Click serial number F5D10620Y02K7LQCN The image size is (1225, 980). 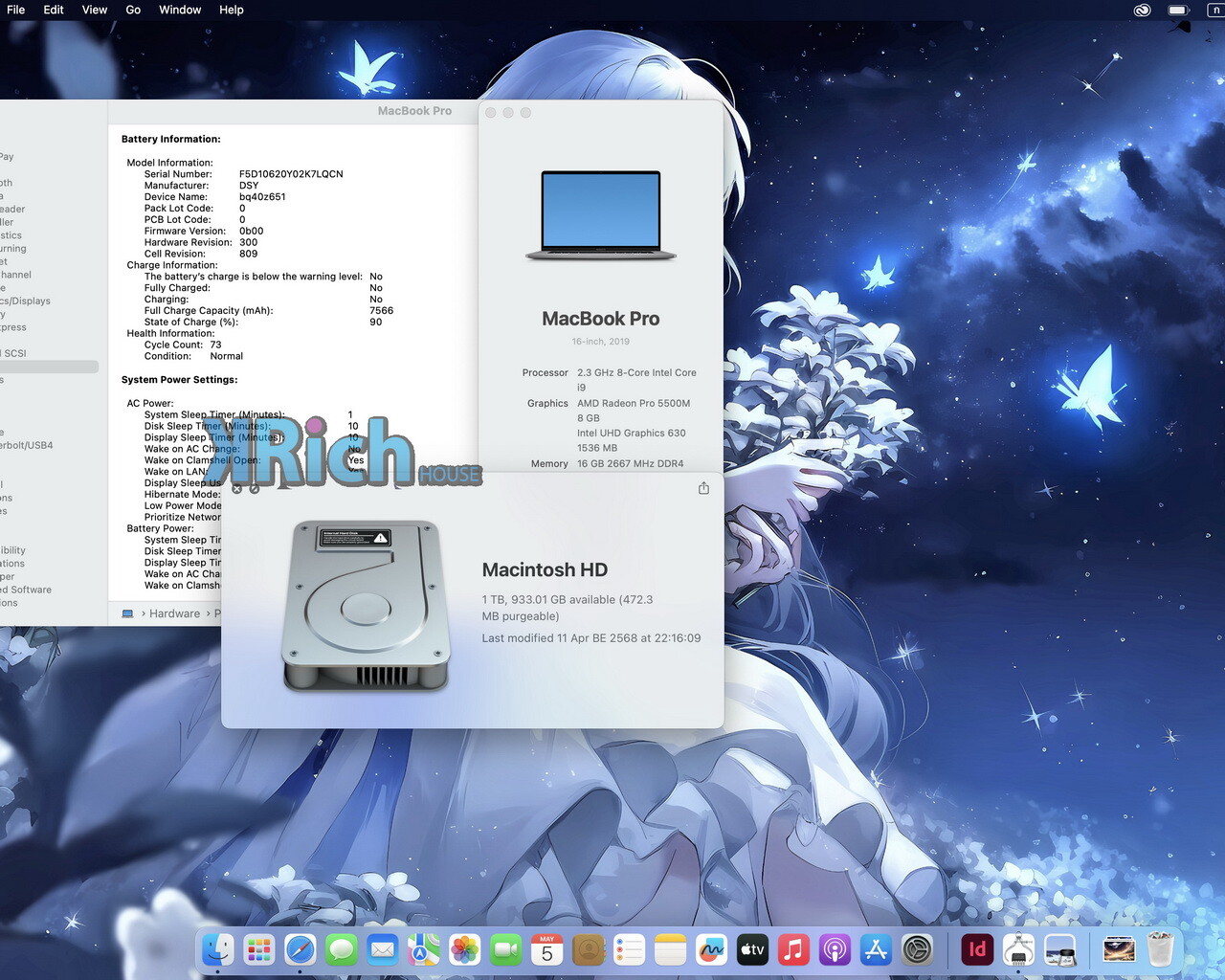[x=291, y=174]
